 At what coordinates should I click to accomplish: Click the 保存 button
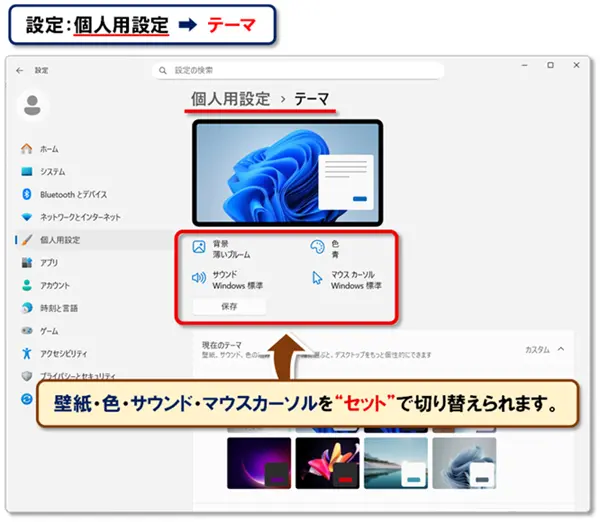click(229, 306)
